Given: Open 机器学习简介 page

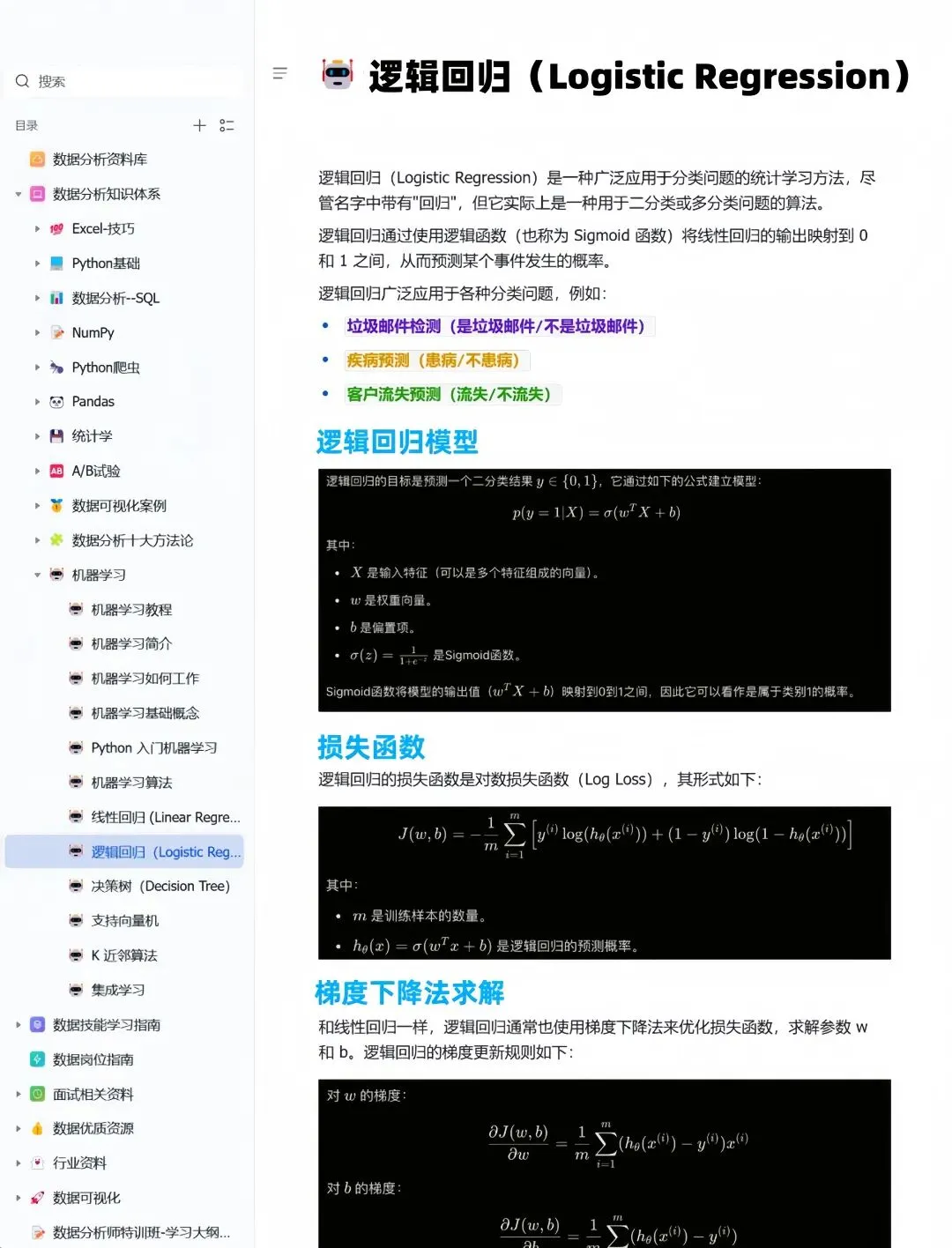Looking at the screenshot, I should click(x=131, y=643).
